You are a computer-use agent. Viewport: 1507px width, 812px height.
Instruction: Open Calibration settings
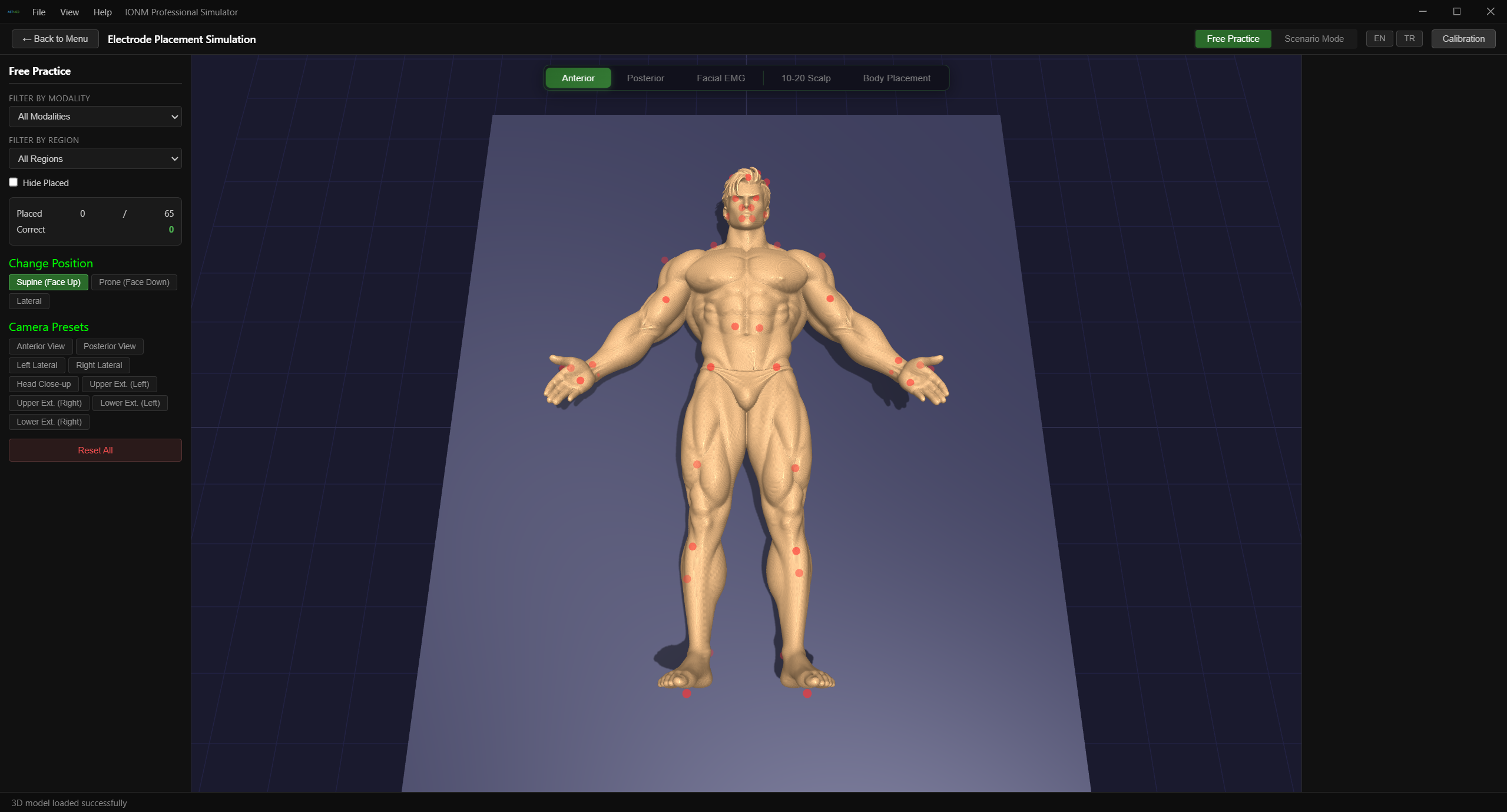click(1463, 38)
